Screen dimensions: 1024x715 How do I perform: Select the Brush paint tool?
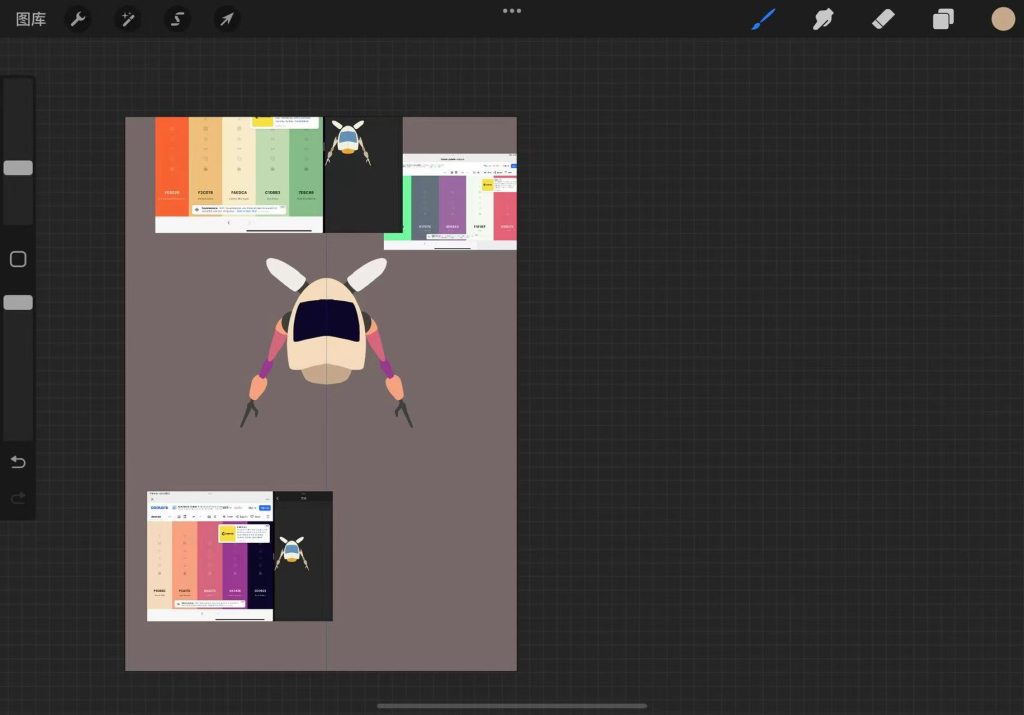pos(764,19)
